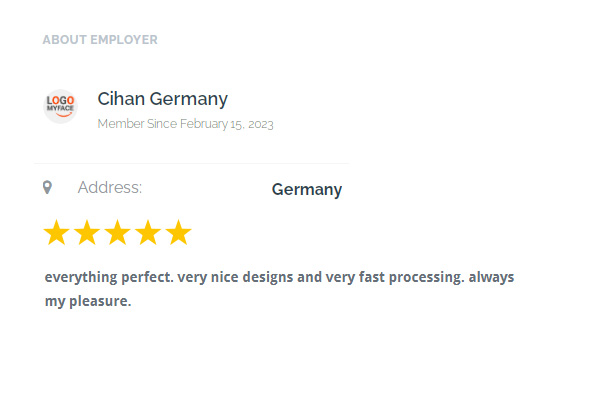Click the orange smile in the MyFace logo
600x400 pixels.
click(x=64, y=114)
